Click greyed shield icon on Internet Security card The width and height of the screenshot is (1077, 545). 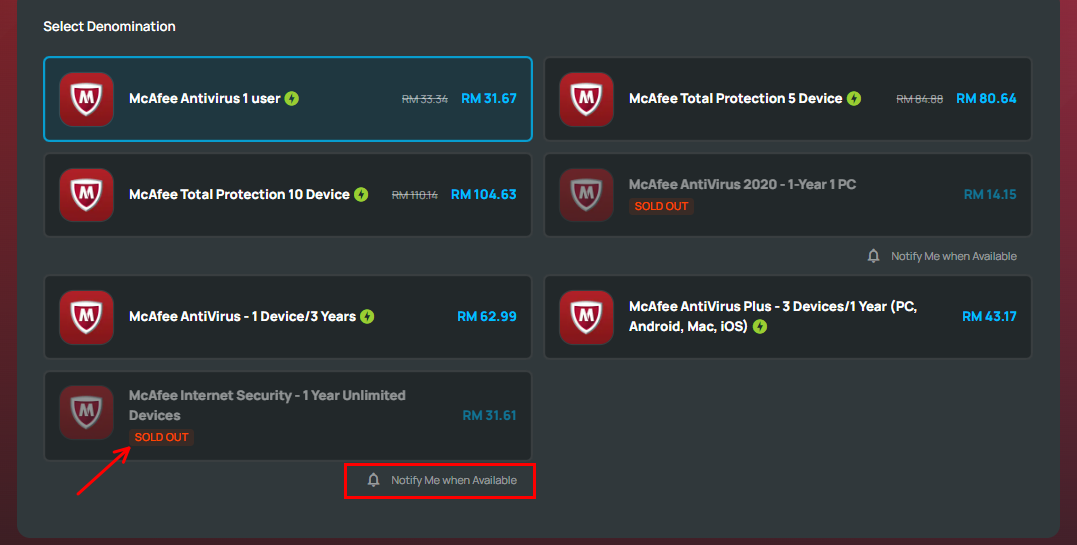pyautogui.click(x=86, y=412)
